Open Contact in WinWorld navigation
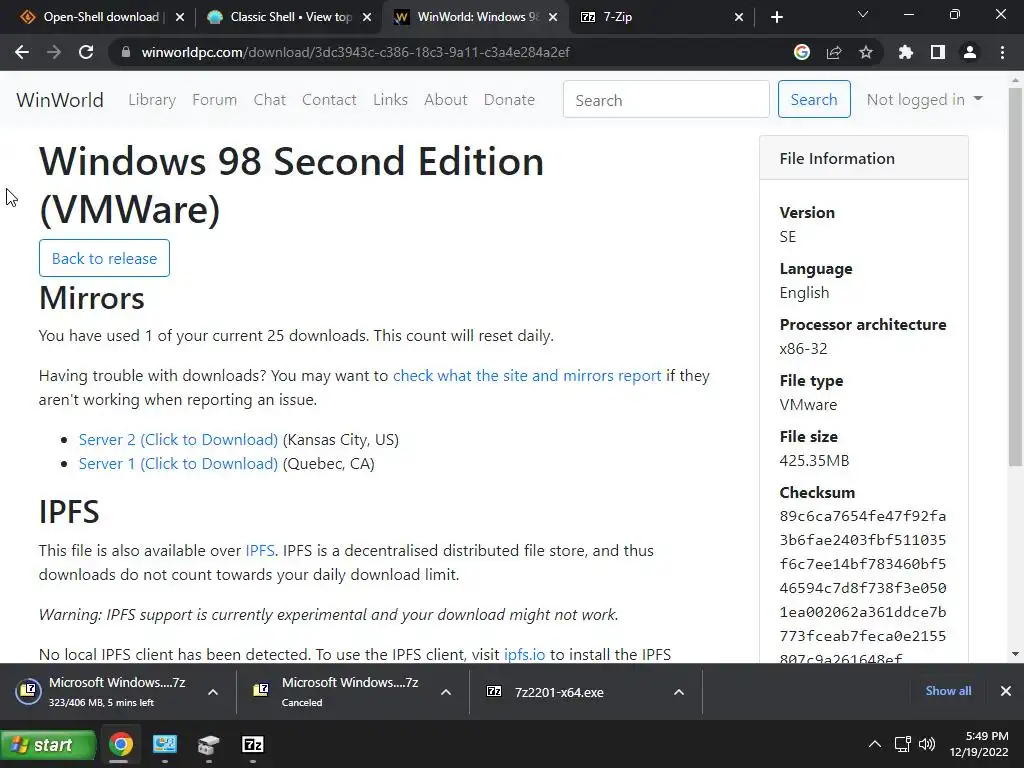Screen dimensions: 1024x768 329,99
